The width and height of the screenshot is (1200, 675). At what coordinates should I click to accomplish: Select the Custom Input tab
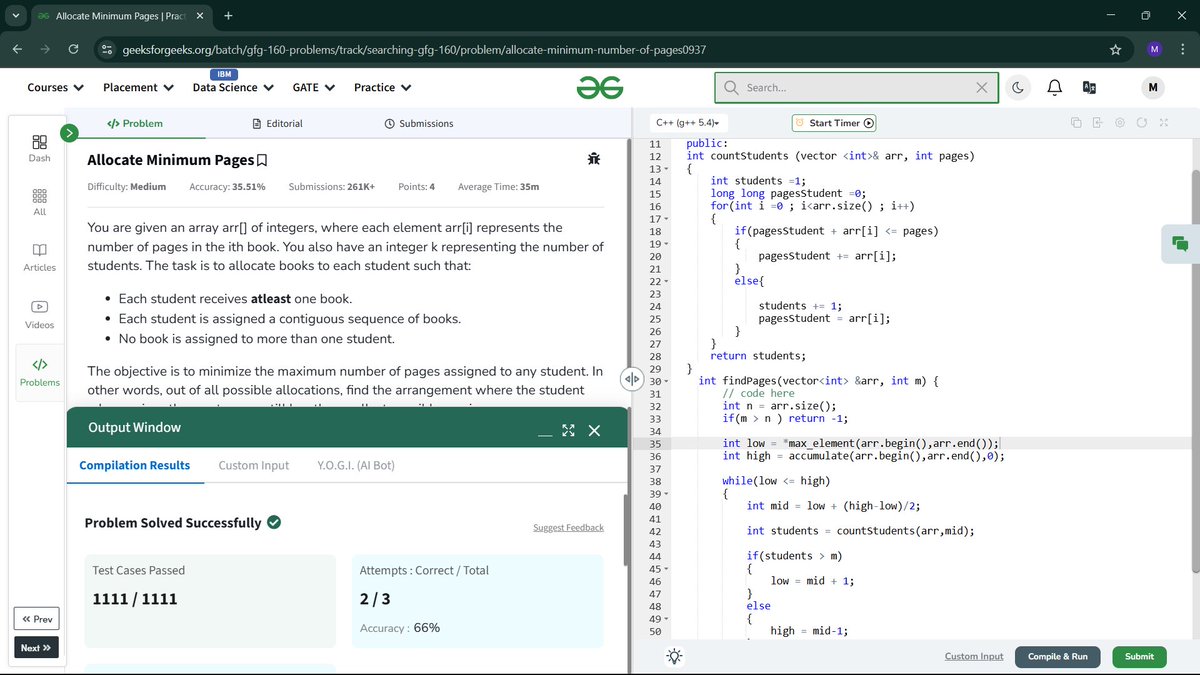pyautogui.click(x=254, y=465)
